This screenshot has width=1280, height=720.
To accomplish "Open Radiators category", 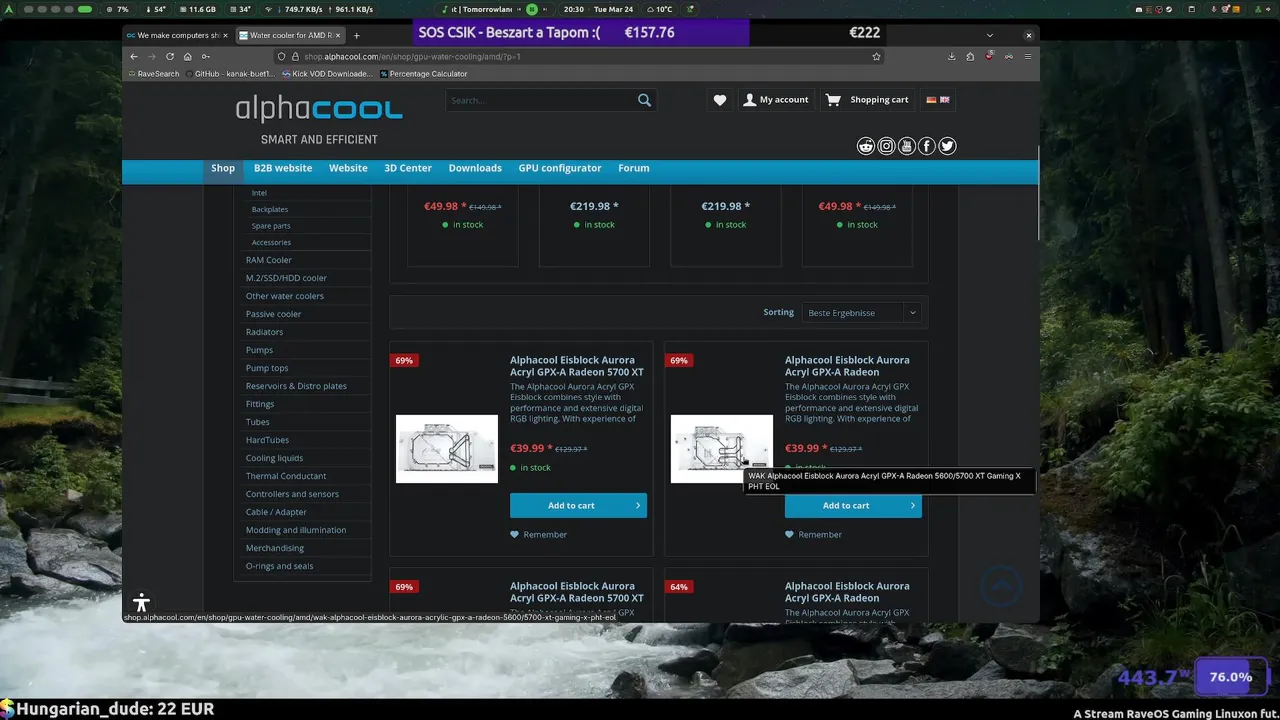I will [x=264, y=332].
